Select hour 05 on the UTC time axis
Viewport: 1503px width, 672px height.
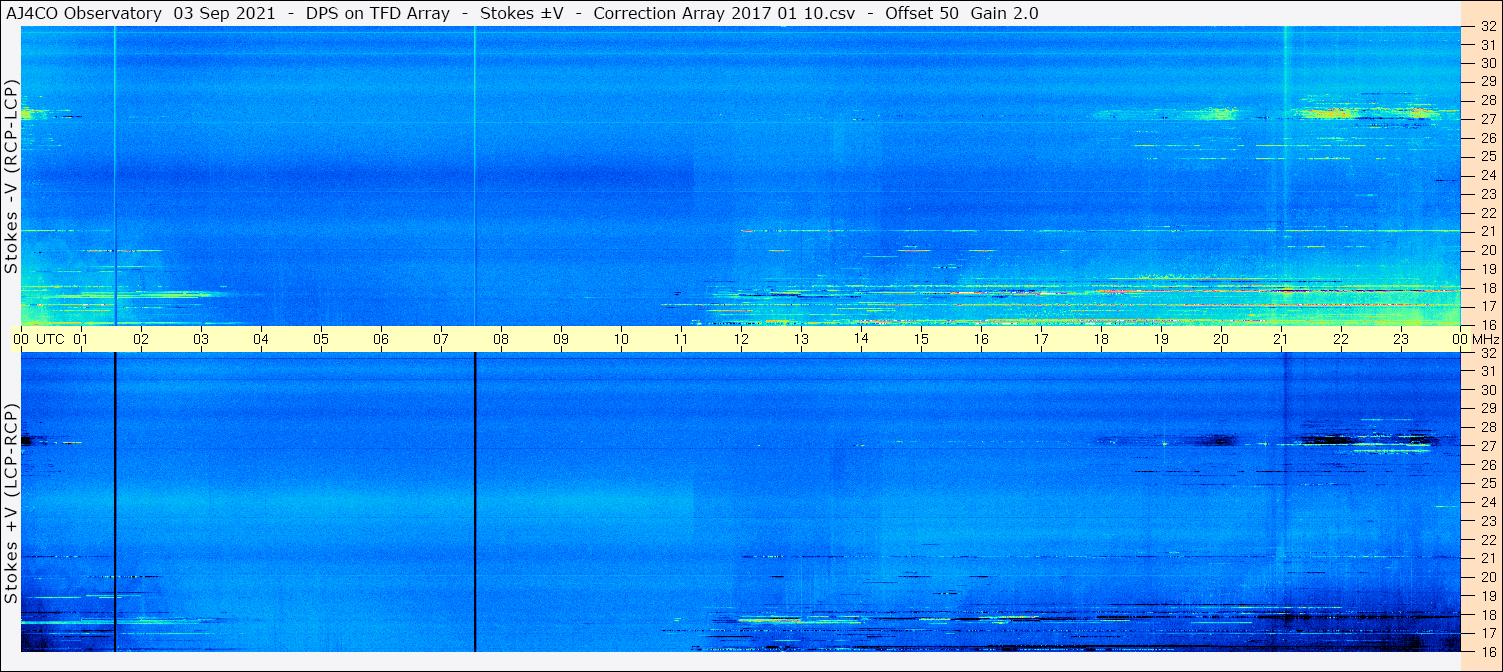[x=321, y=339]
